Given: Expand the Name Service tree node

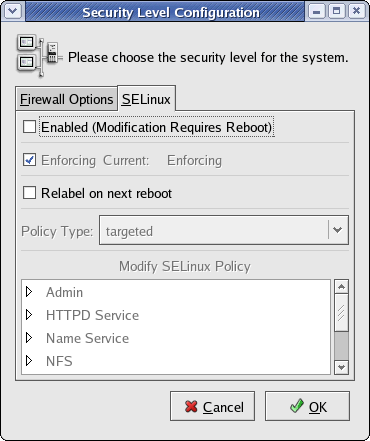Looking at the screenshot, I should click(29, 338).
